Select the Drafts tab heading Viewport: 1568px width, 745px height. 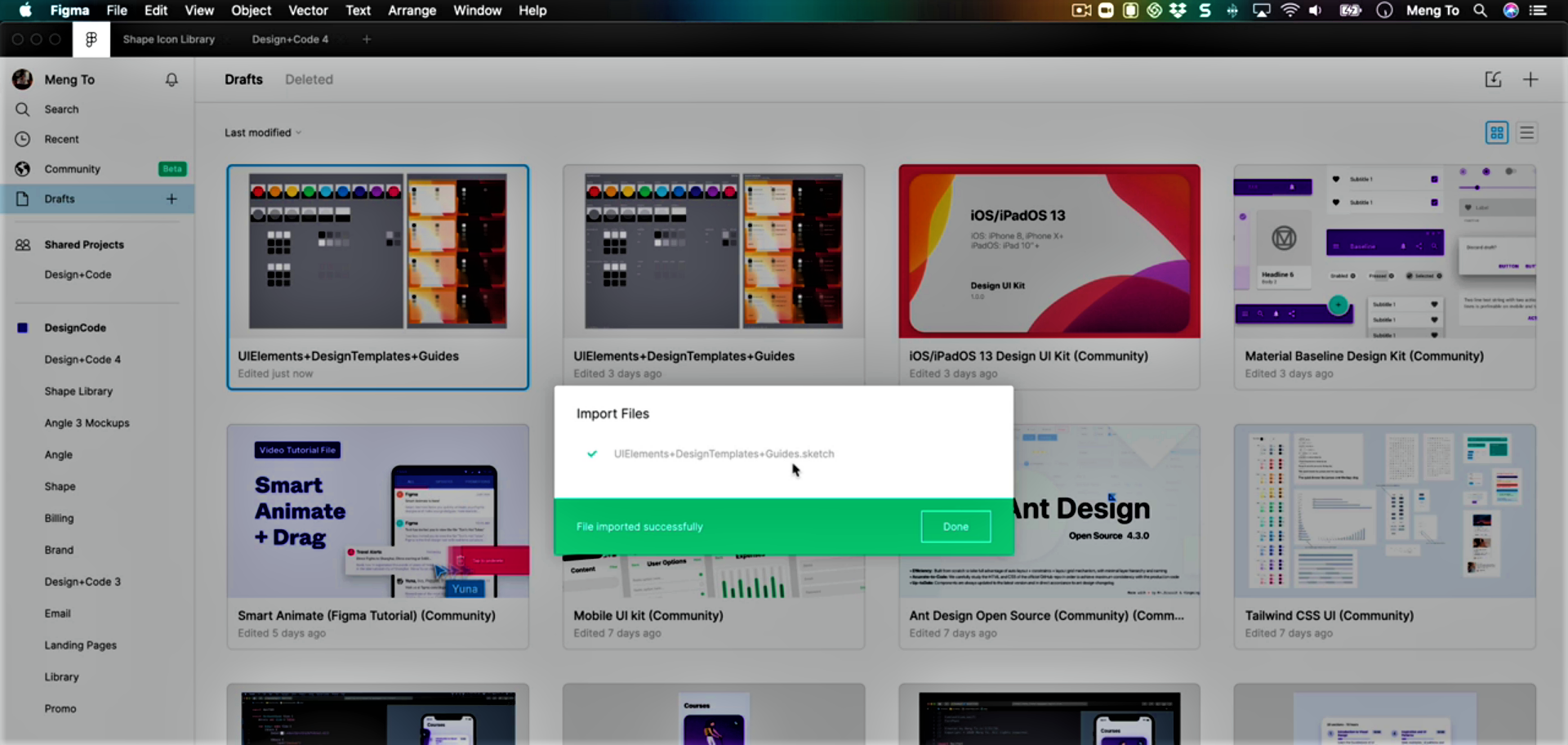click(243, 79)
